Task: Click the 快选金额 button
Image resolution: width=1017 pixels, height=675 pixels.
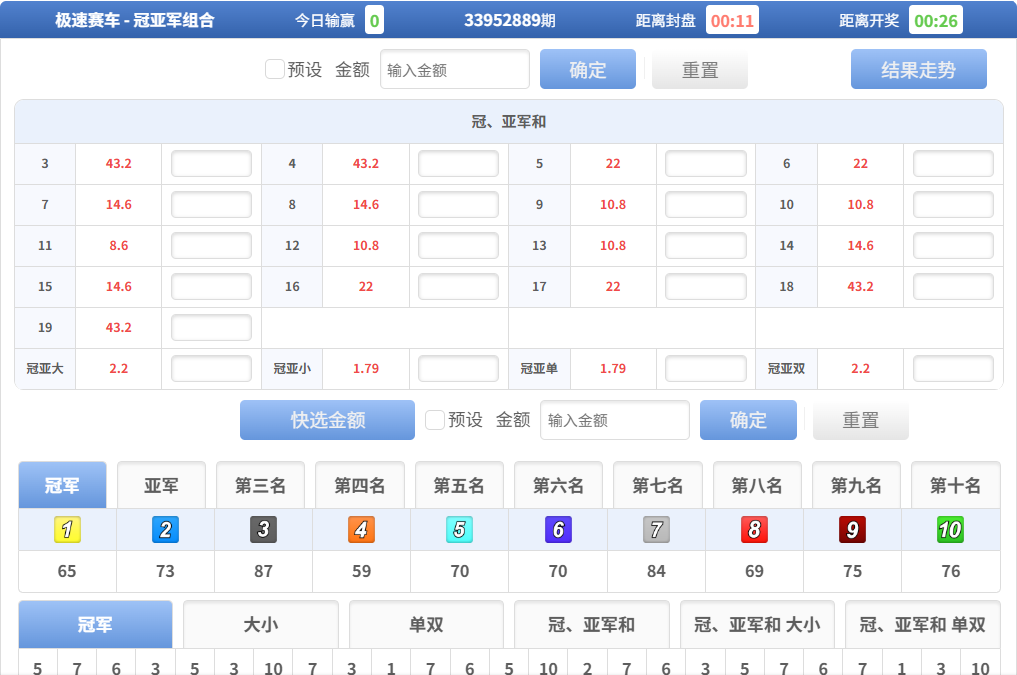Action: tap(327, 420)
